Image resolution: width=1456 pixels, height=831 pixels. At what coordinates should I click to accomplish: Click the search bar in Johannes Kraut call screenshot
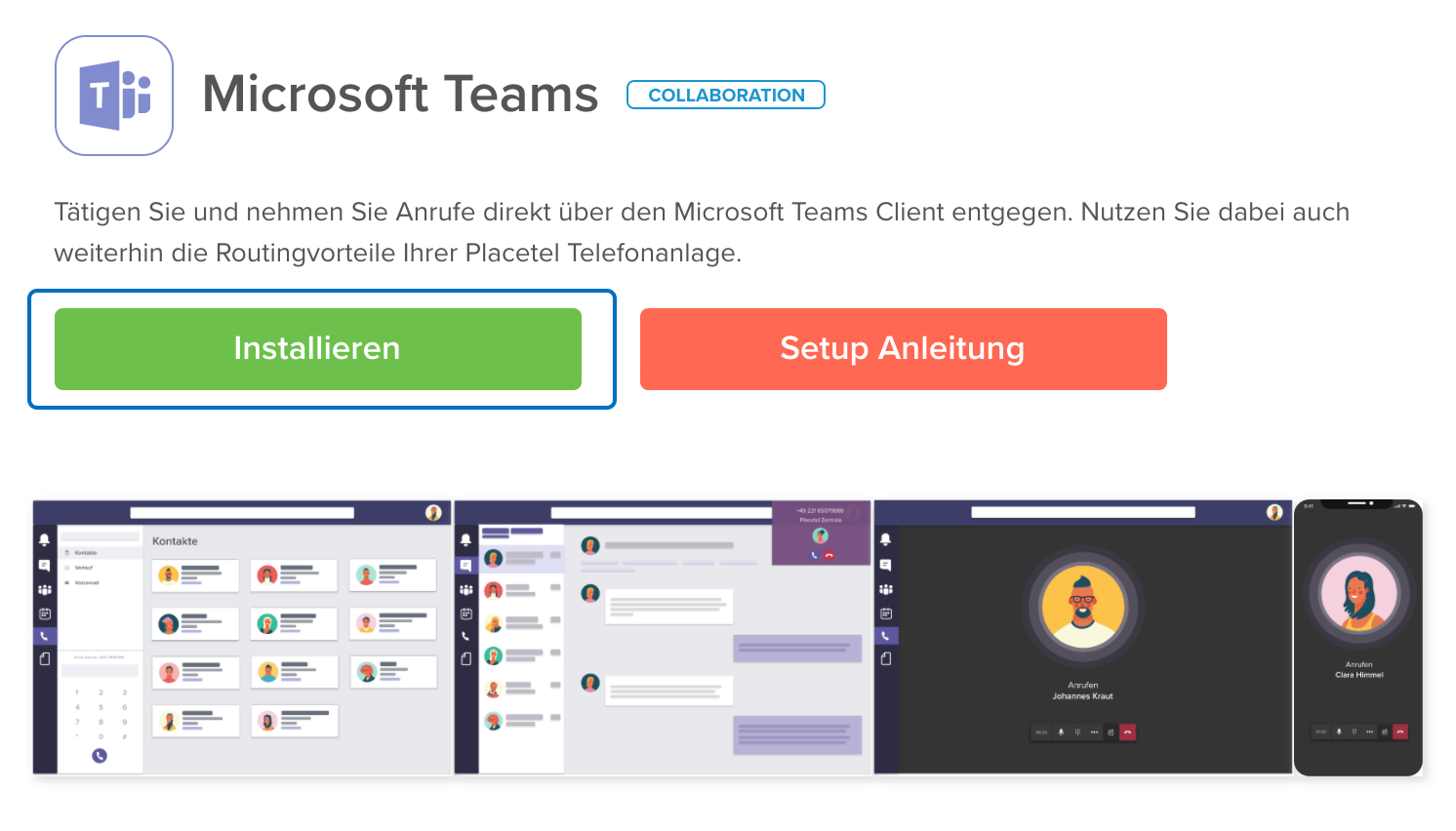pyautogui.click(x=1083, y=512)
